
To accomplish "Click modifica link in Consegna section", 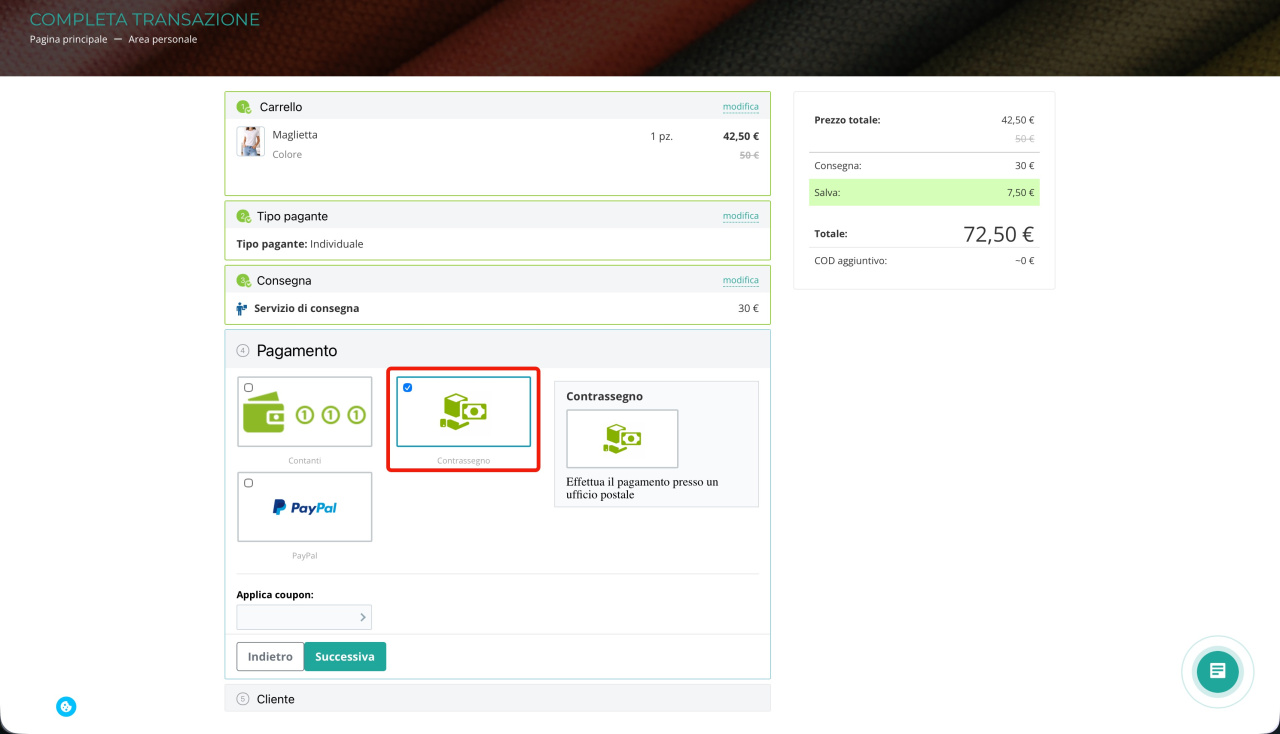I will click(x=741, y=281).
